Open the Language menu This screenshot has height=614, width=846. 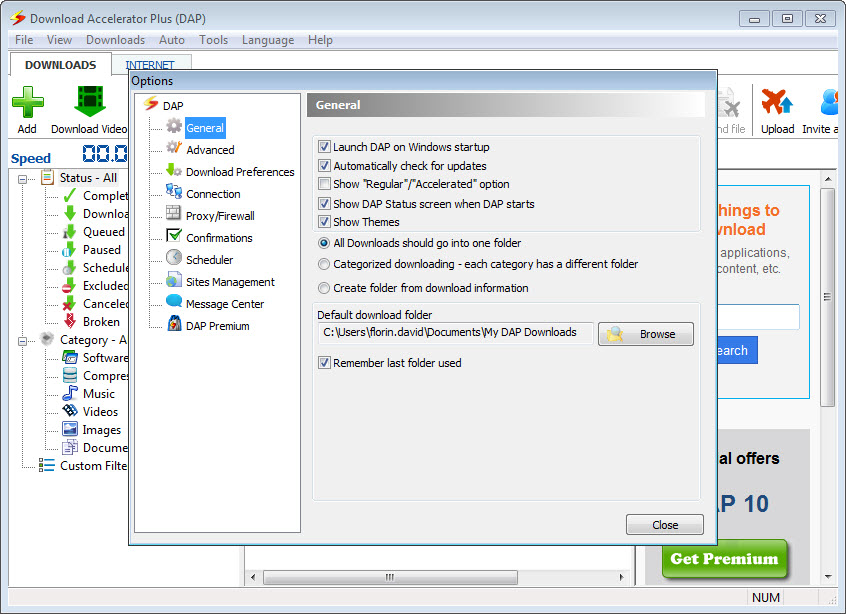pyautogui.click(x=268, y=40)
